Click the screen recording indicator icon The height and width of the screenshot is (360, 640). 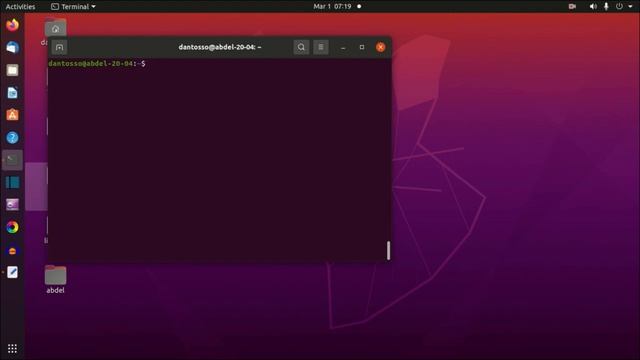[x=572, y=7]
